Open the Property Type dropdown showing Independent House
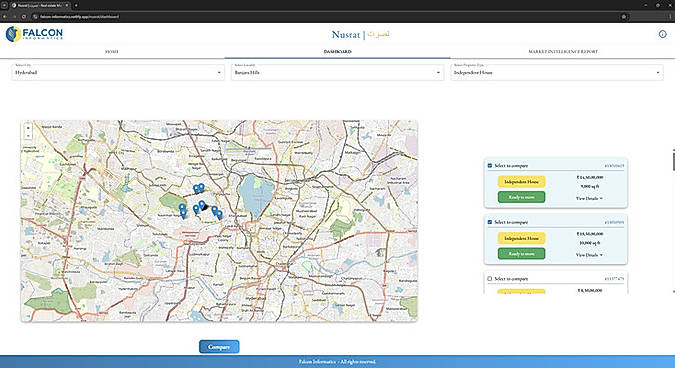675x368 pixels. [x=557, y=72]
